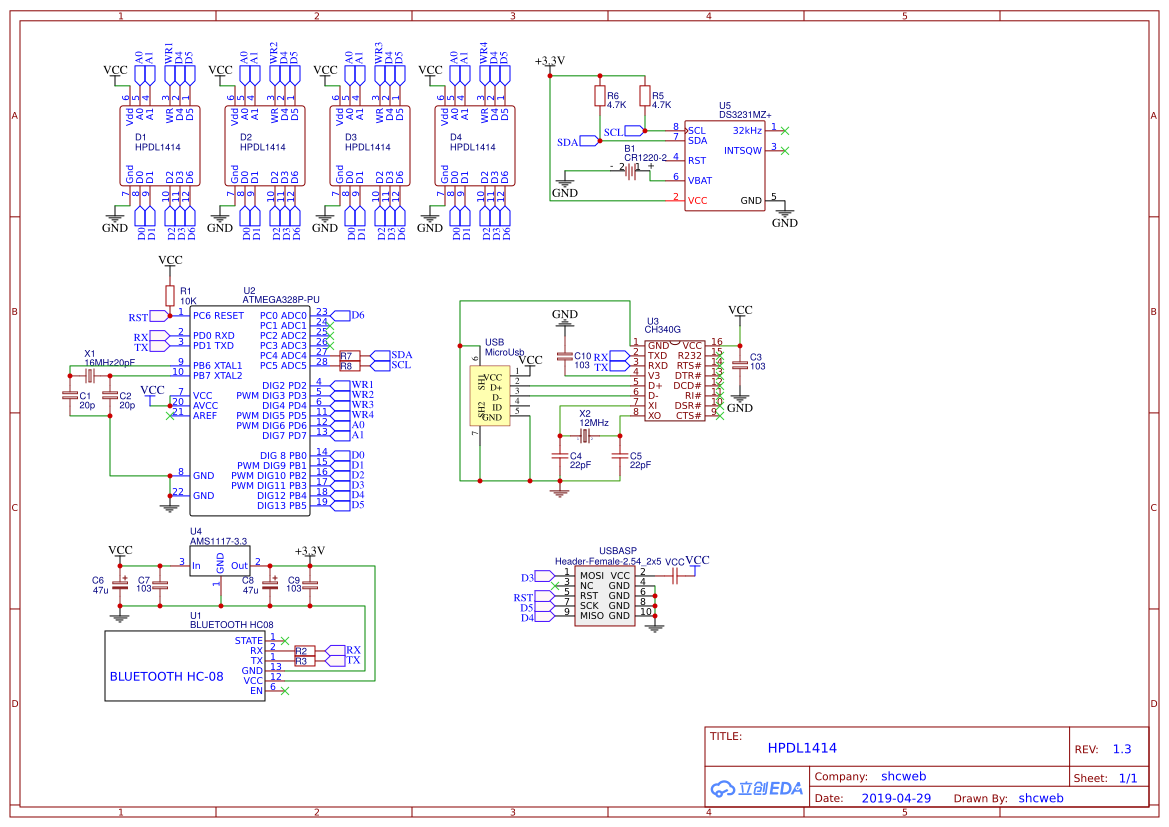Click resistor R5 4.7K symbol

[645, 96]
